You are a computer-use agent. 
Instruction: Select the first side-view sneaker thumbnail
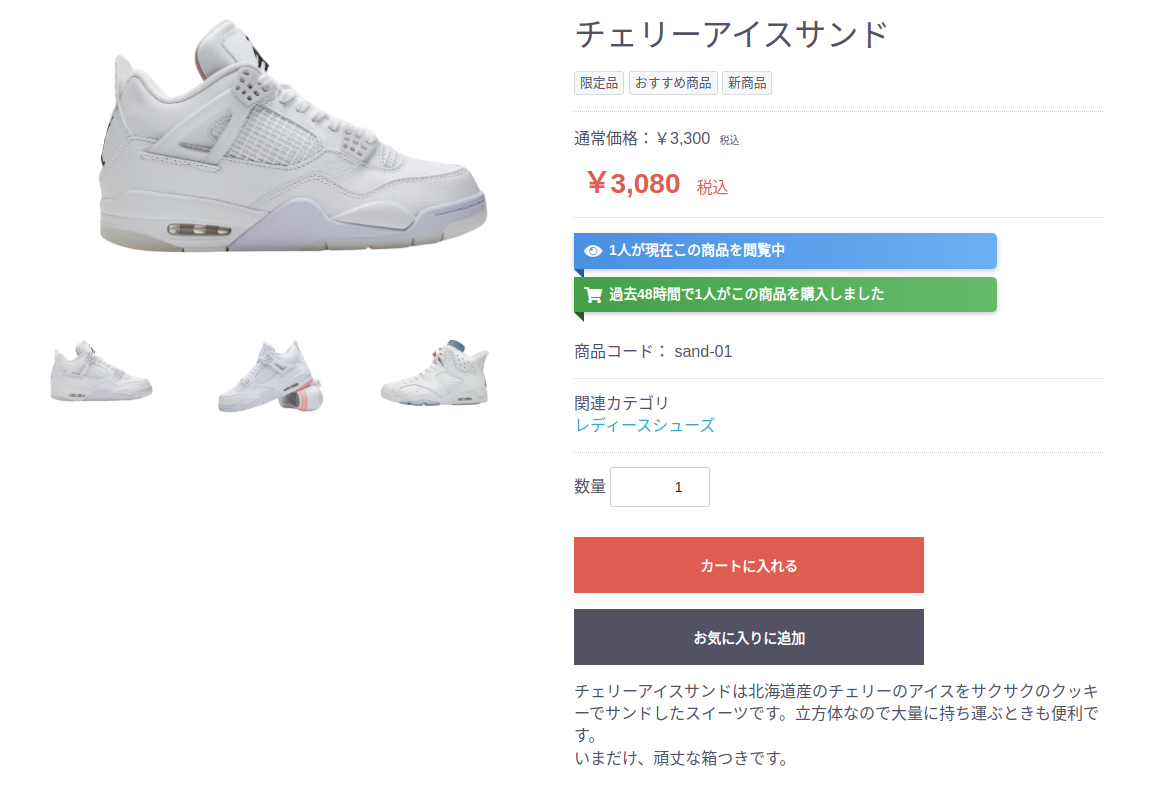click(x=102, y=372)
